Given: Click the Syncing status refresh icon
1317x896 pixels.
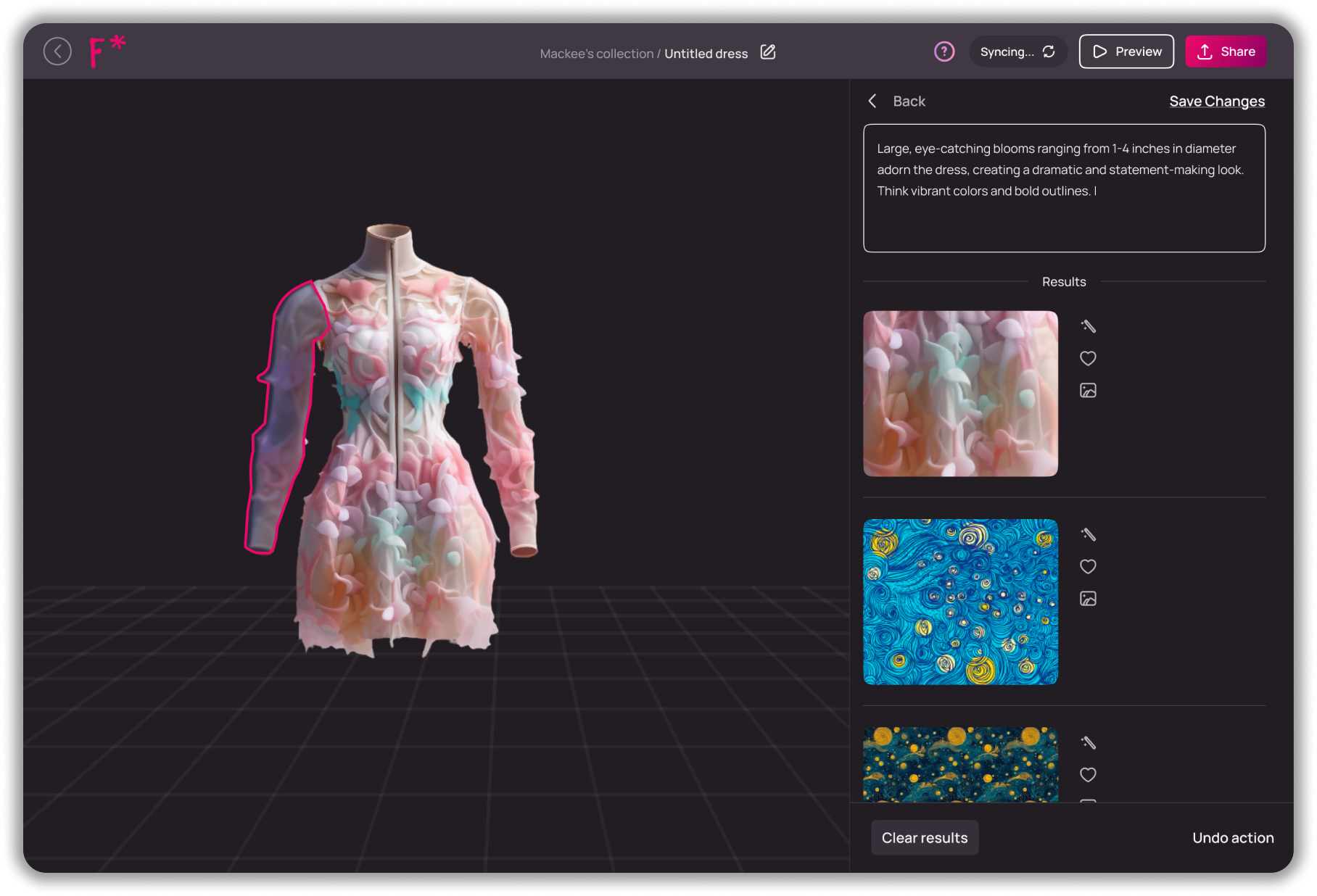Looking at the screenshot, I should click(1049, 51).
